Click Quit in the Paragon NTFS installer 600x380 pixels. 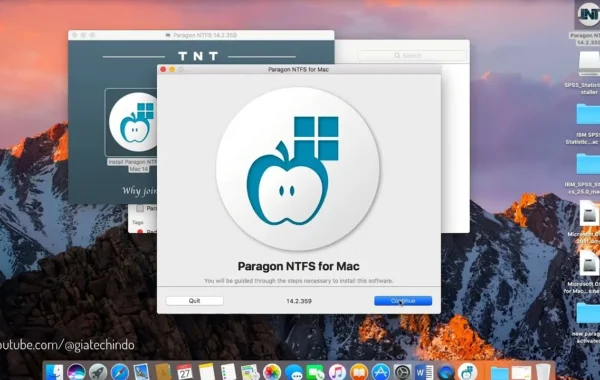pyautogui.click(x=194, y=301)
